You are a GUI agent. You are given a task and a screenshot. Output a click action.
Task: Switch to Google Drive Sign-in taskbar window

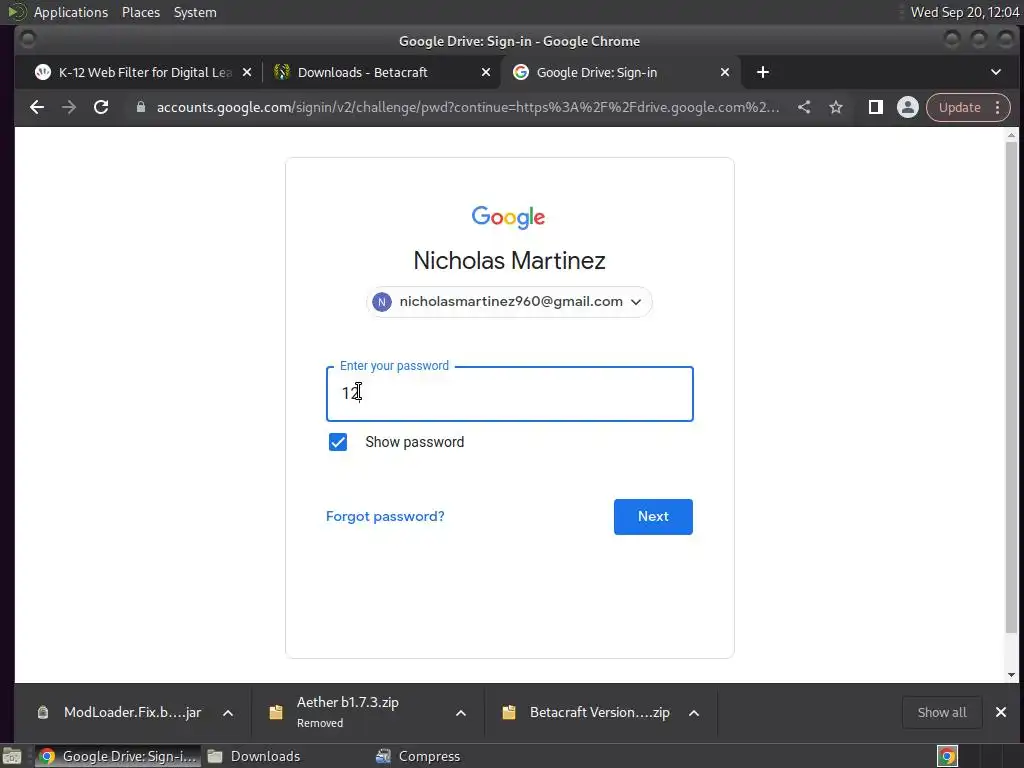click(118, 756)
